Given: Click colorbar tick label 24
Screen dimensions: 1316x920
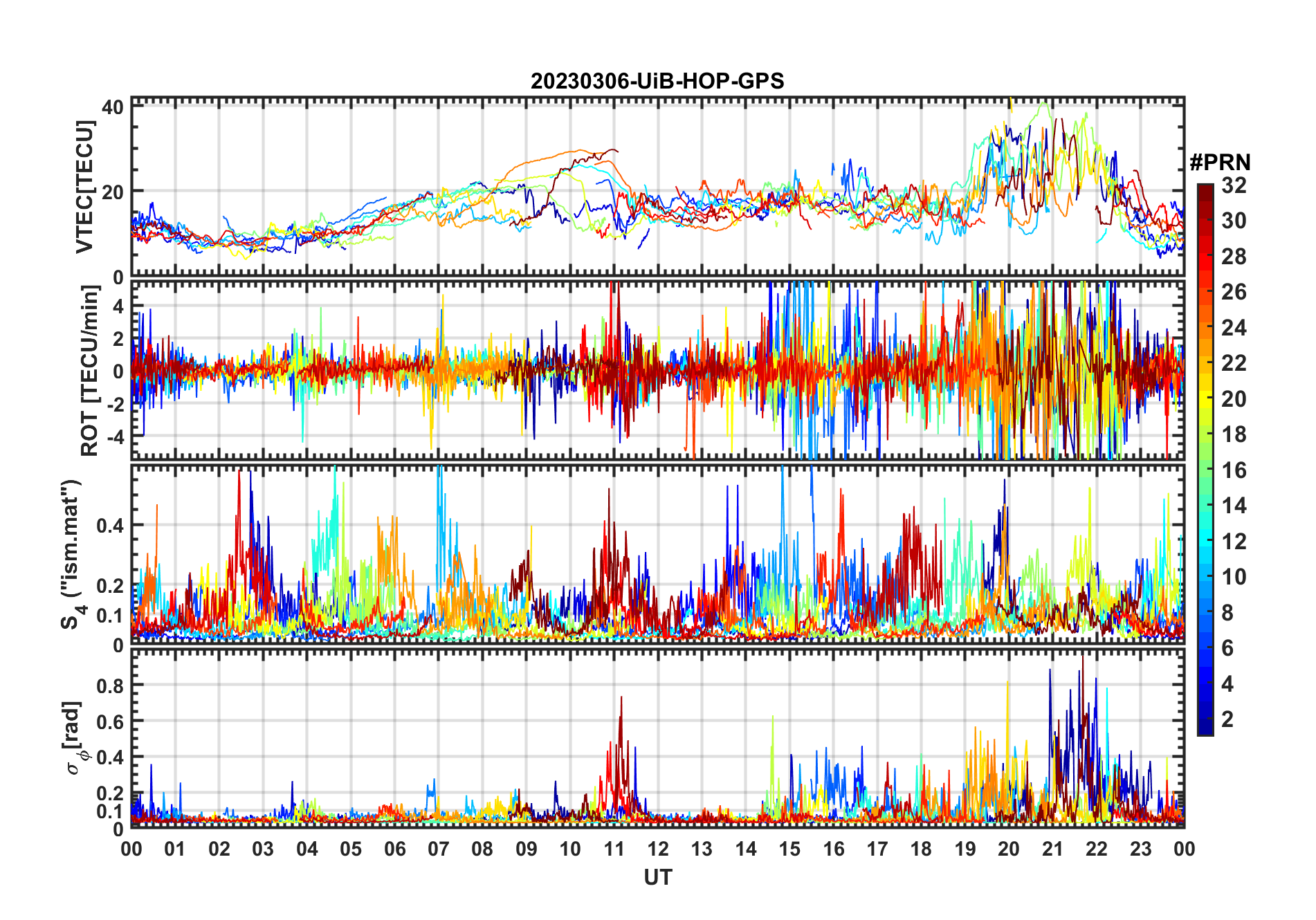Looking at the screenshot, I should tap(1234, 327).
